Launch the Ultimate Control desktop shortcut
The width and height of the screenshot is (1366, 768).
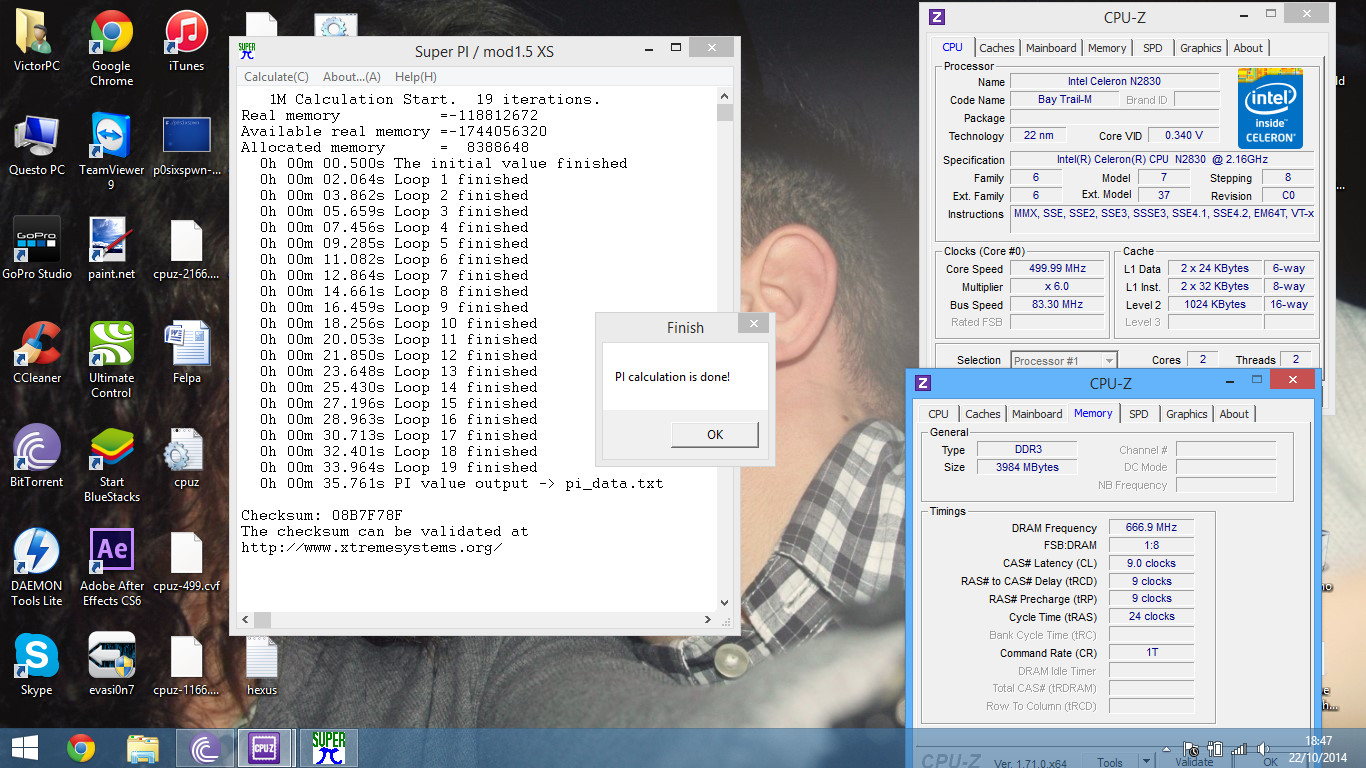[111, 360]
